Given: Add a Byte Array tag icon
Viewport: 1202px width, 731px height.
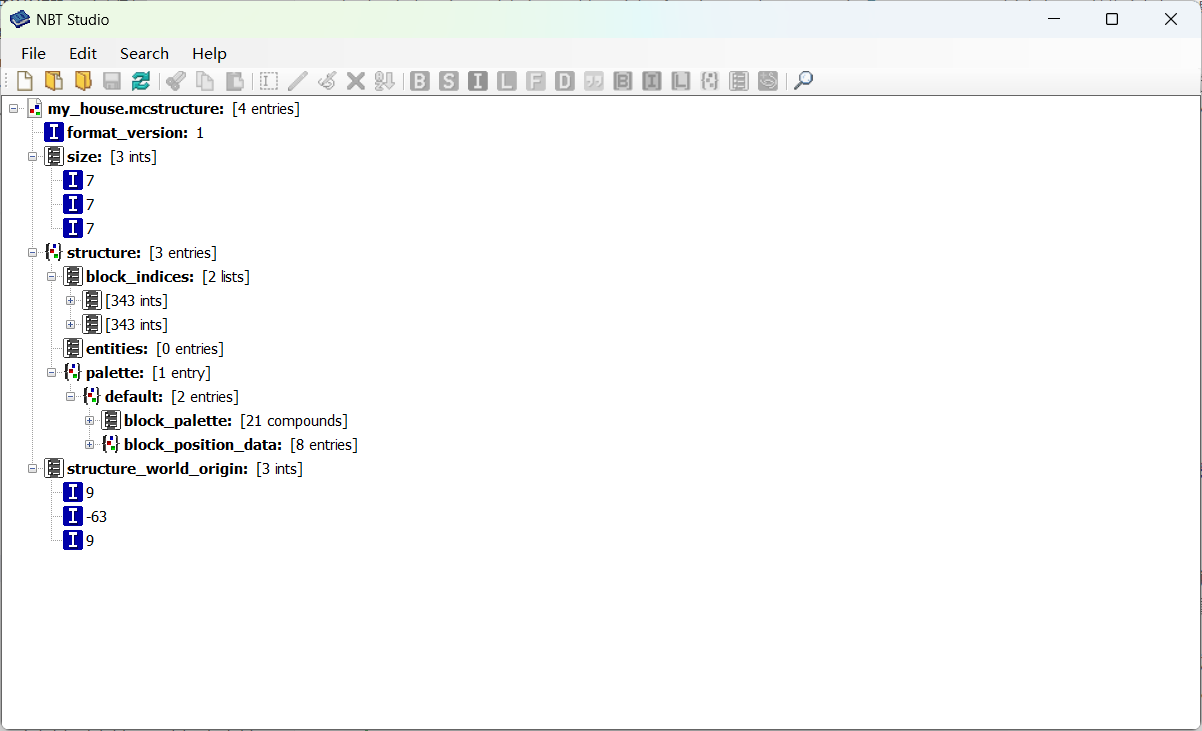Looking at the screenshot, I should pos(623,81).
